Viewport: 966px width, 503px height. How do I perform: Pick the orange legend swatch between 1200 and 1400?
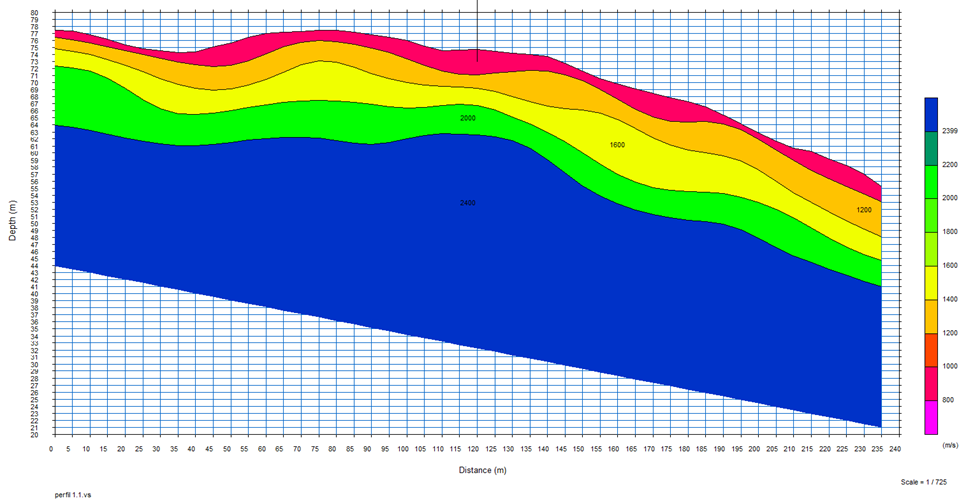coord(931,317)
